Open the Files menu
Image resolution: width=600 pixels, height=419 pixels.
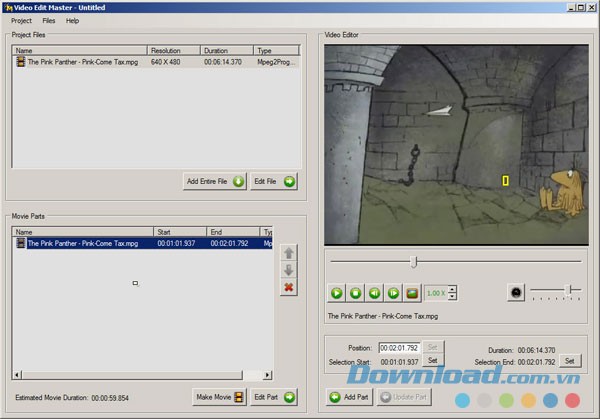pos(49,21)
